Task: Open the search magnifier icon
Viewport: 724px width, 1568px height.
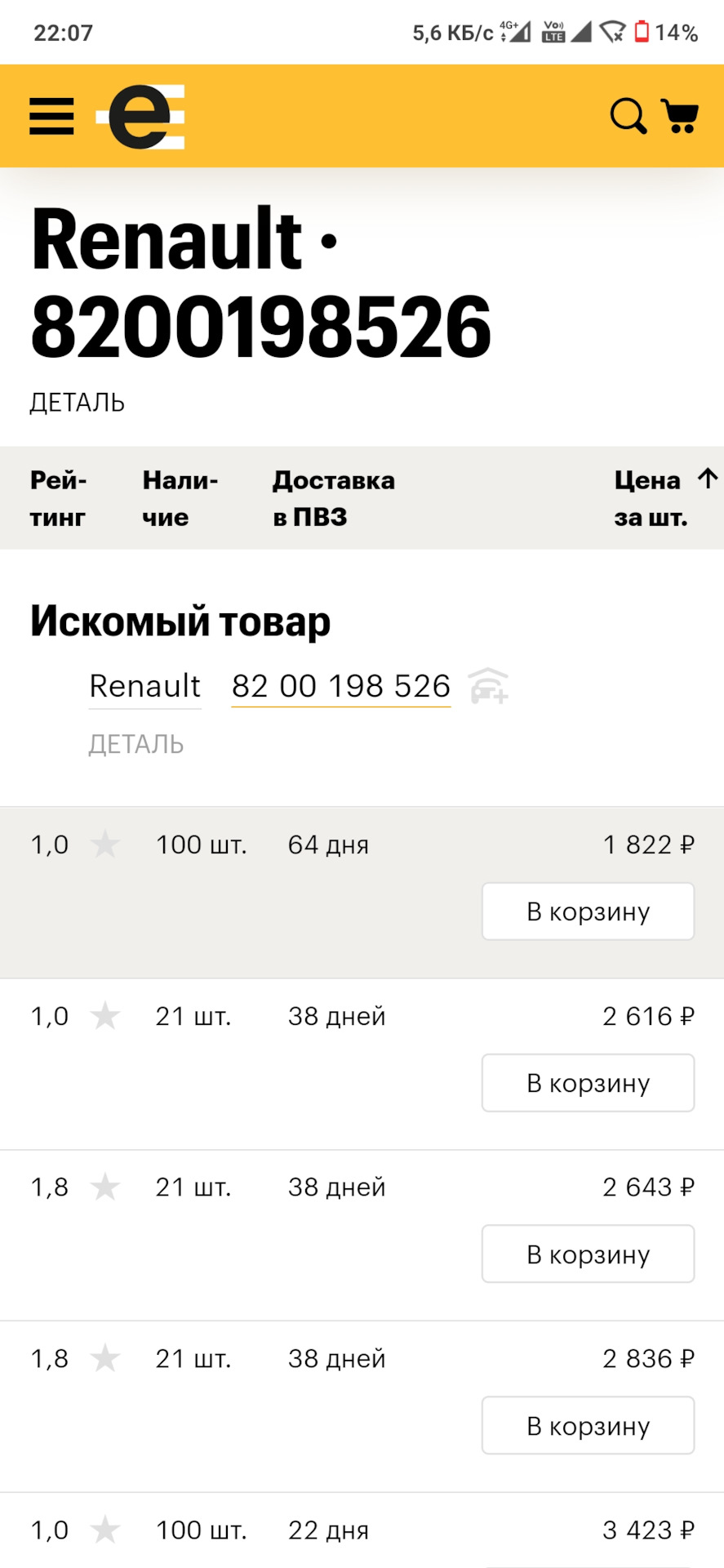Action: pos(629,116)
